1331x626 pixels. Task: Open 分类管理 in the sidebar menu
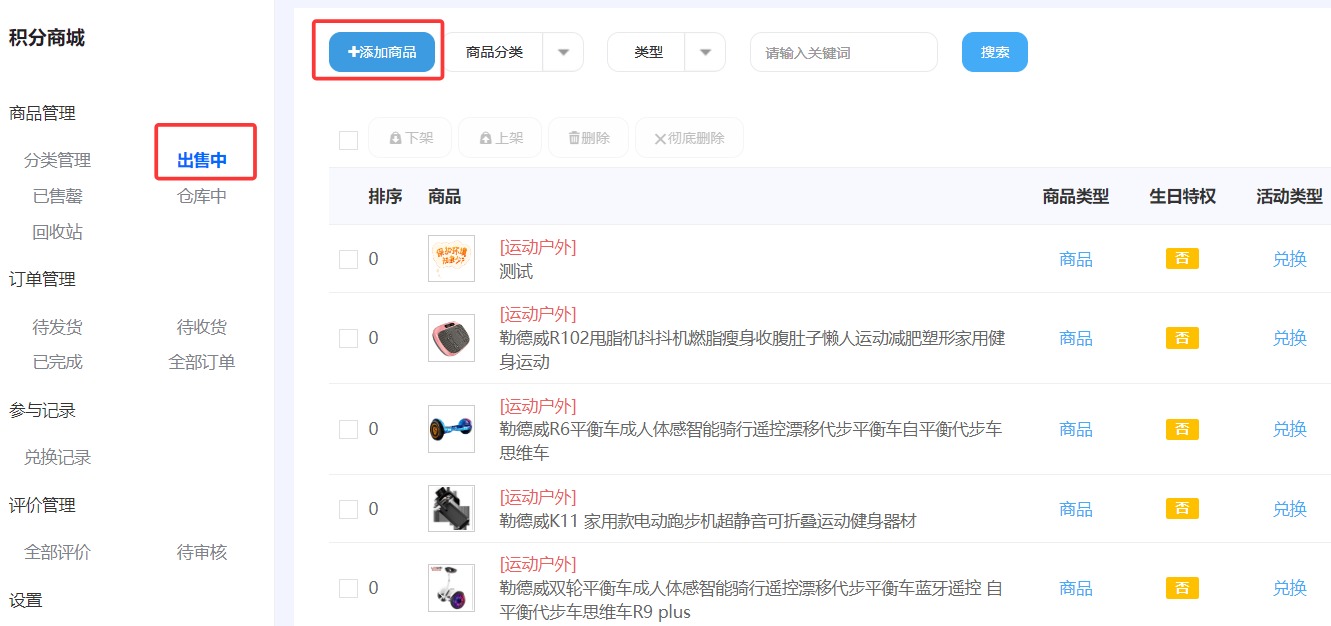pyautogui.click(x=57, y=160)
